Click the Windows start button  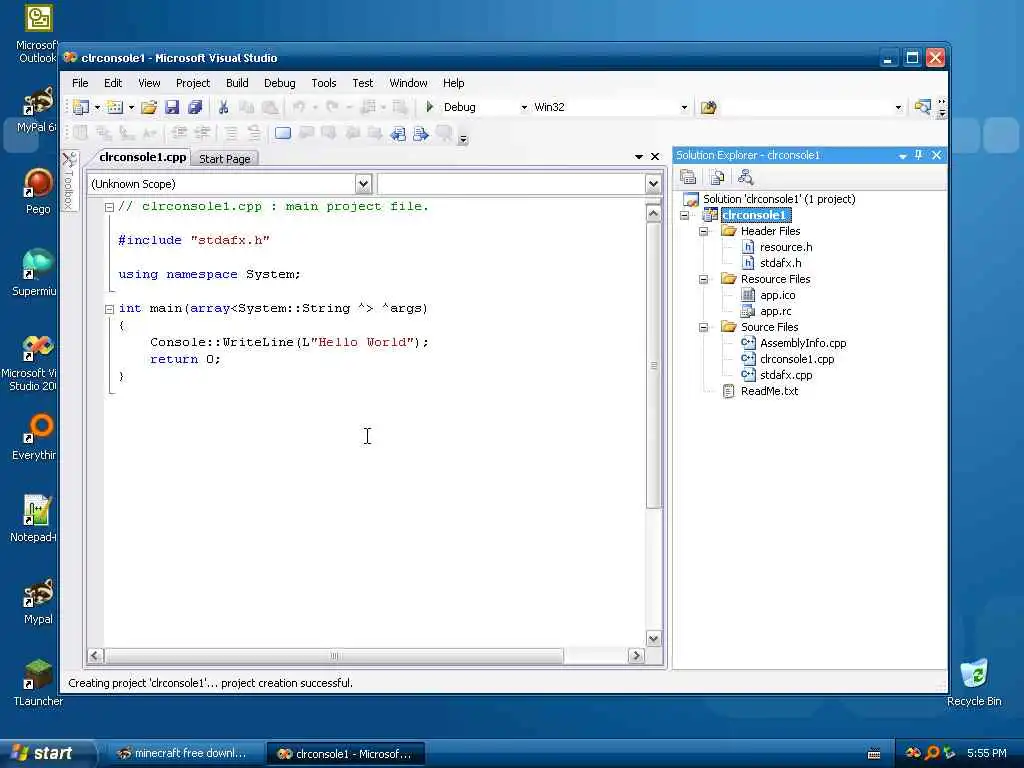click(47, 753)
